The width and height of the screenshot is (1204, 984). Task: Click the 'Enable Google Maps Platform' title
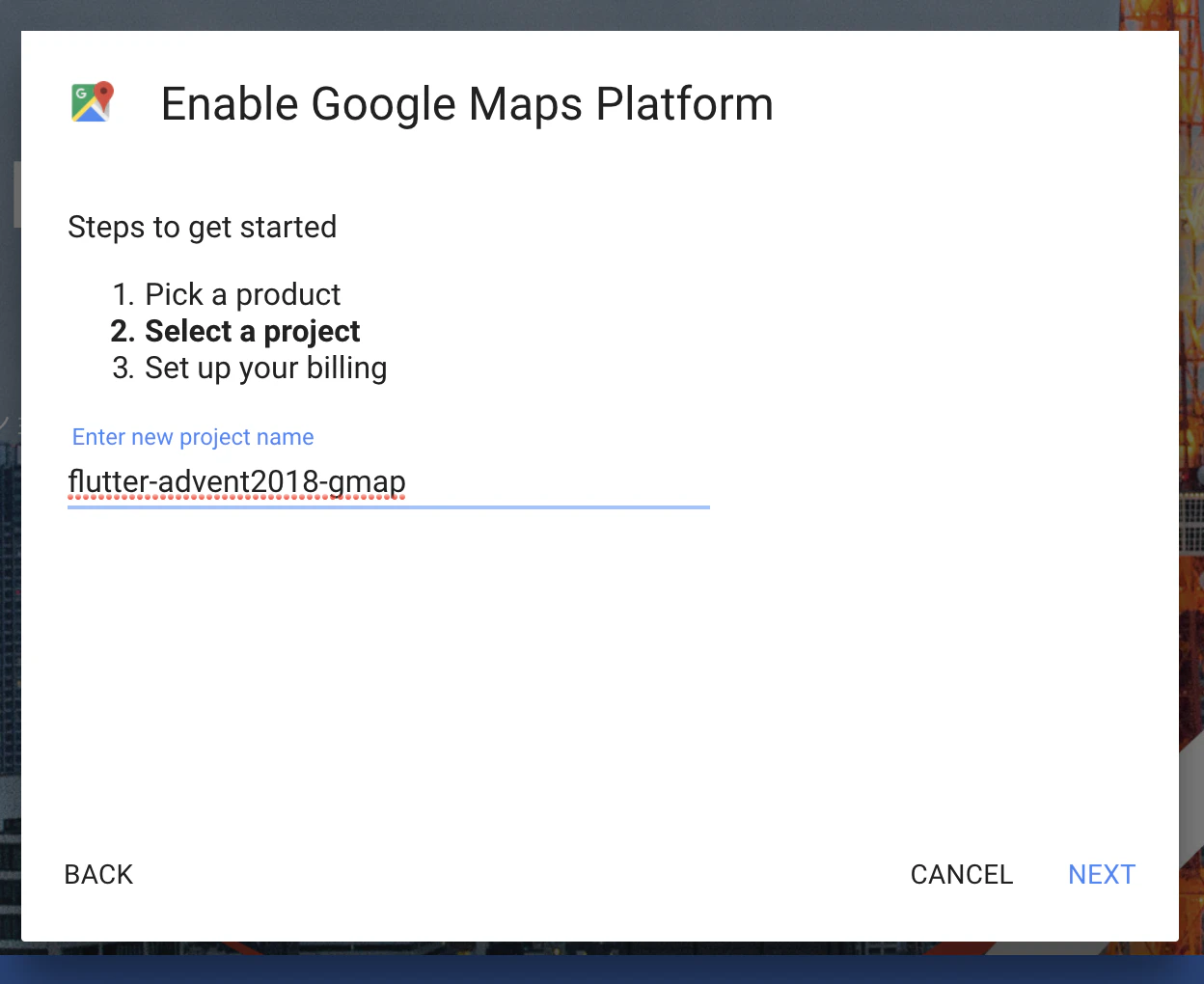pos(467,104)
